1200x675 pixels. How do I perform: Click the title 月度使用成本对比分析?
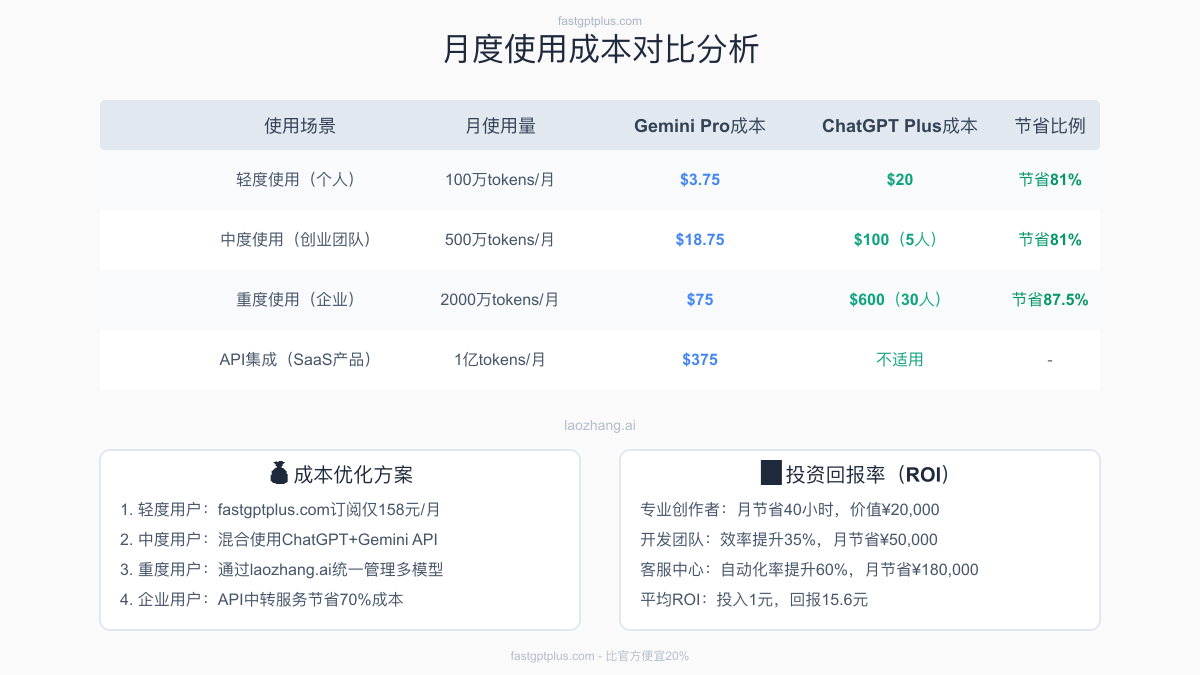(x=600, y=50)
